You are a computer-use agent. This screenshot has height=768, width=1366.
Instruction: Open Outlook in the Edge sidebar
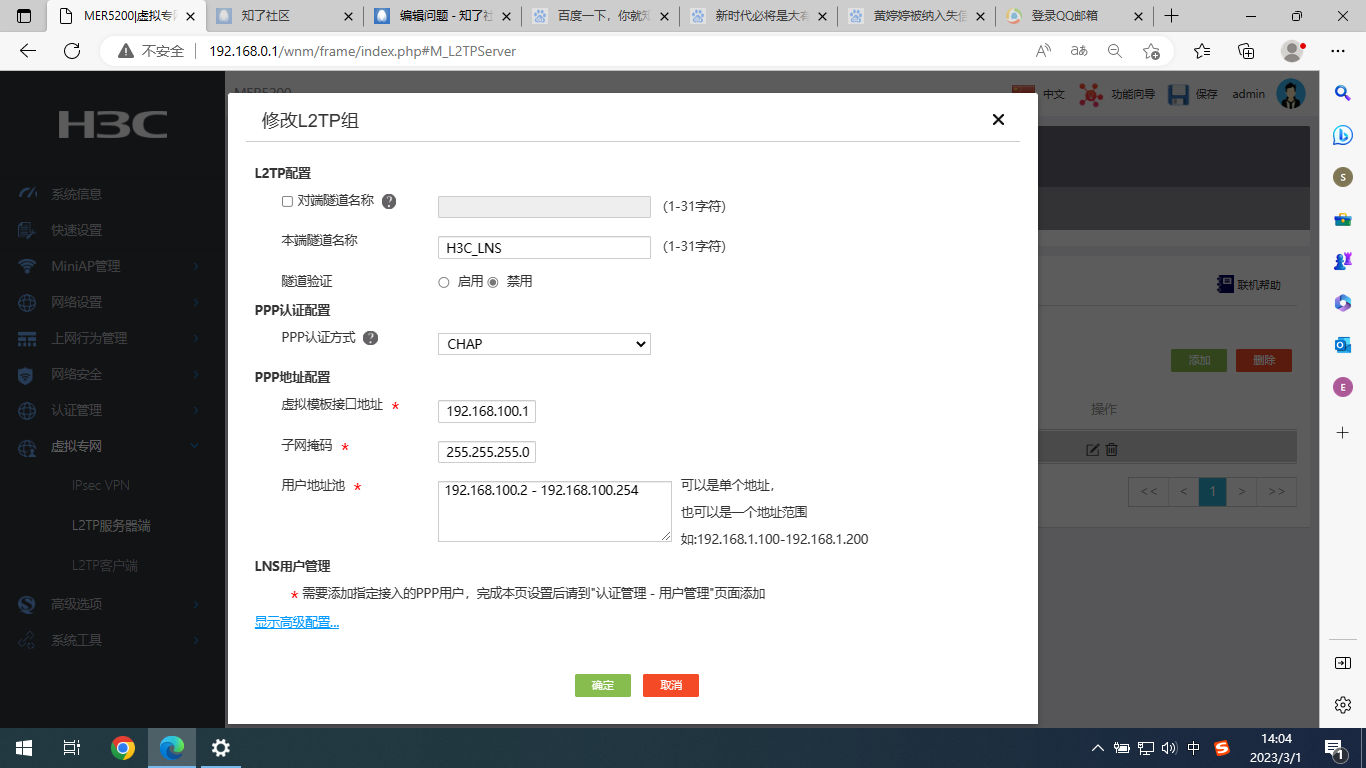pos(1343,345)
